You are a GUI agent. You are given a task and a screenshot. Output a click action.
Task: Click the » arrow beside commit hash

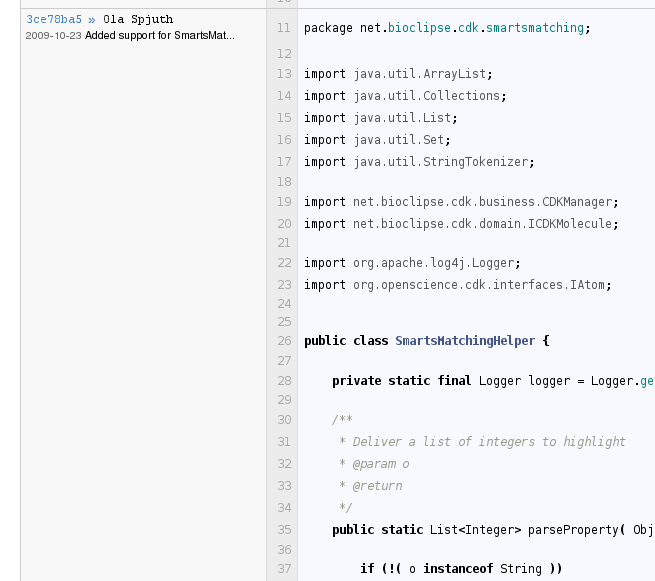[x=91, y=20]
